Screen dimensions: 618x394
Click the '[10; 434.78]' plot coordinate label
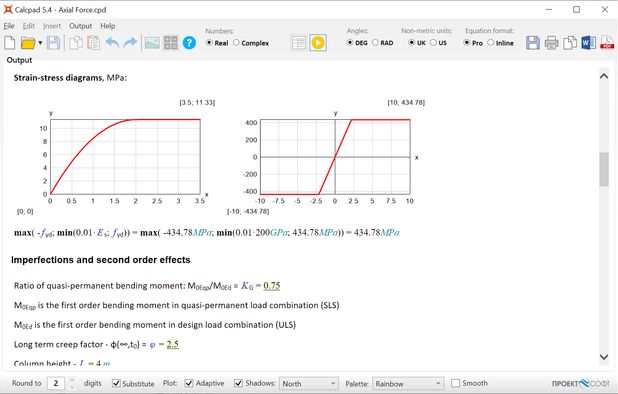406,102
